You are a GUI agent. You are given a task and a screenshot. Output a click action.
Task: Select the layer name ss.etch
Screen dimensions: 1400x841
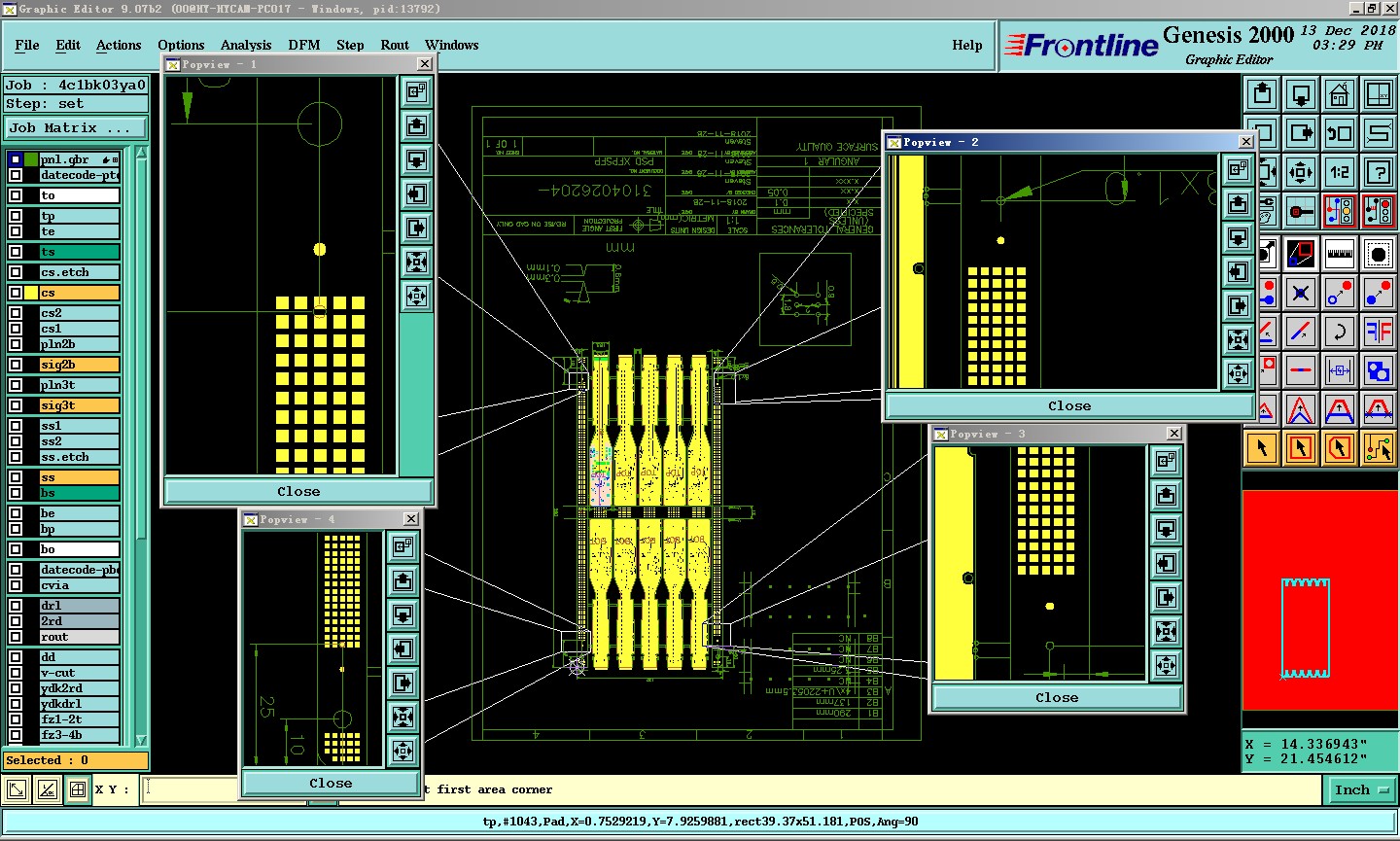pos(80,457)
